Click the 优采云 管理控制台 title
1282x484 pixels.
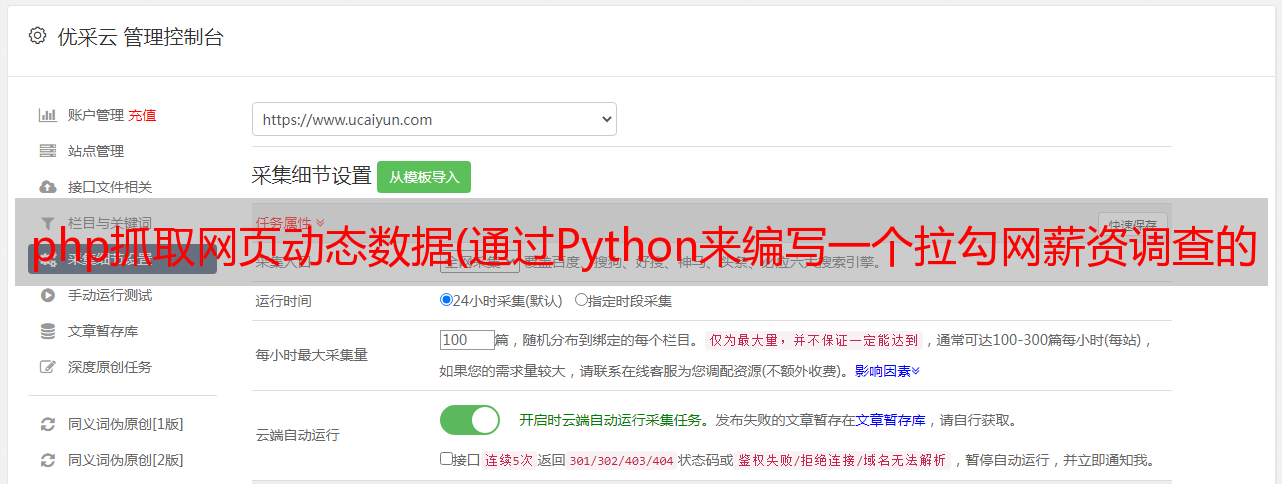(x=140, y=37)
